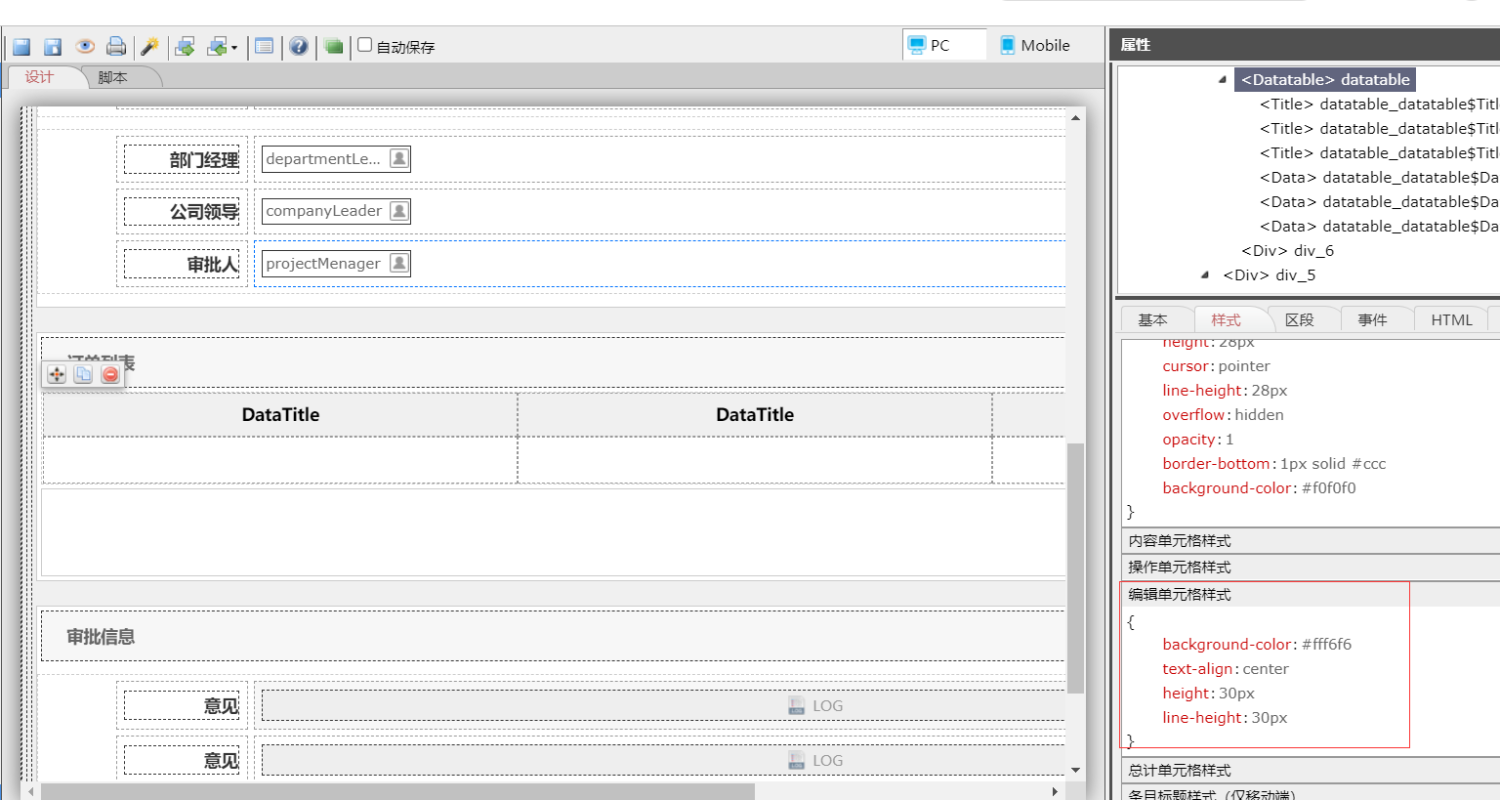This screenshot has height=800, width=1500.
Task: Click the person icon in the projectMenager field
Action: (398, 263)
